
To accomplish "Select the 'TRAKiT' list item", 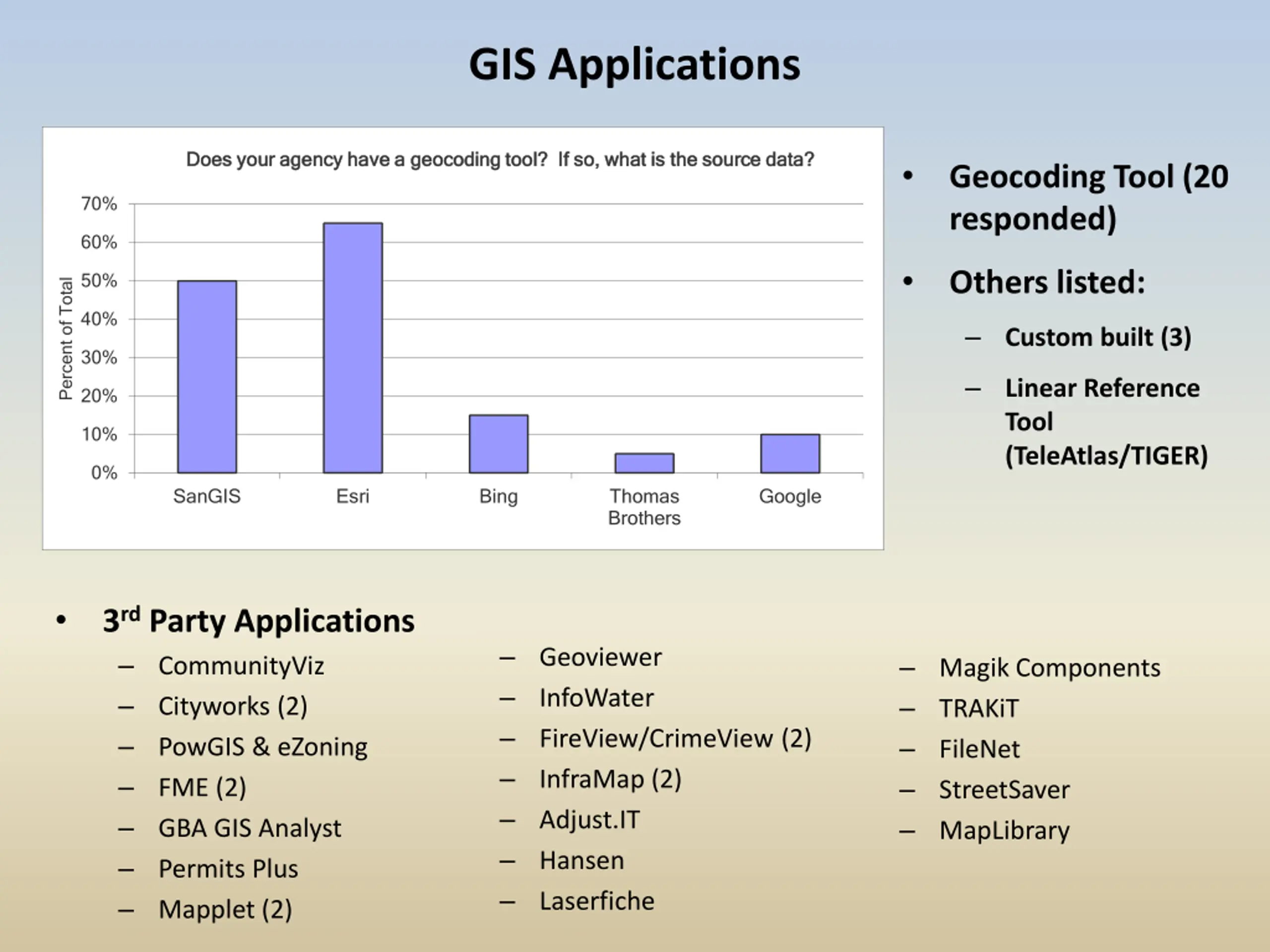I will pyautogui.click(x=979, y=709).
